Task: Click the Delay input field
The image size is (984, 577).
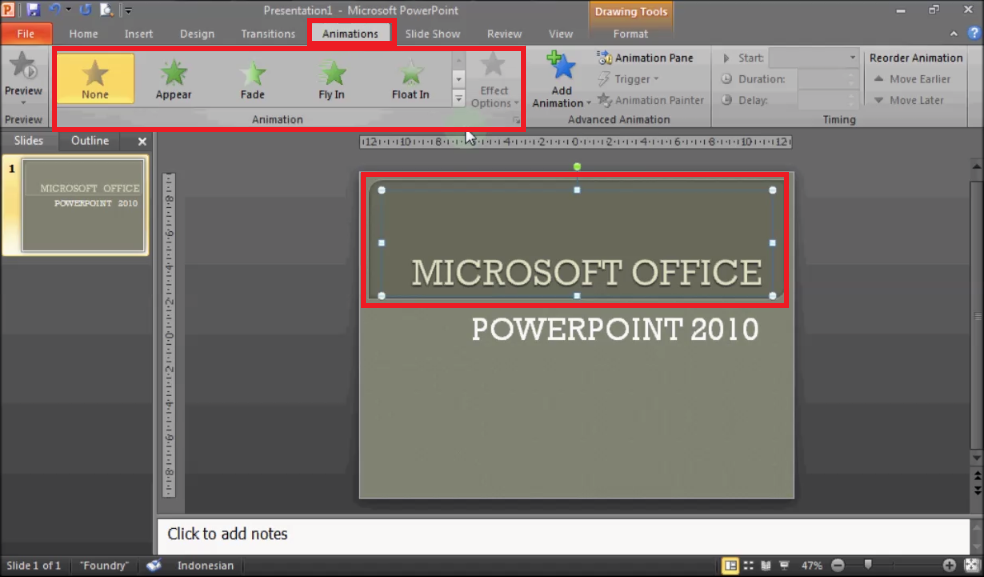Action: (x=828, y=100)
